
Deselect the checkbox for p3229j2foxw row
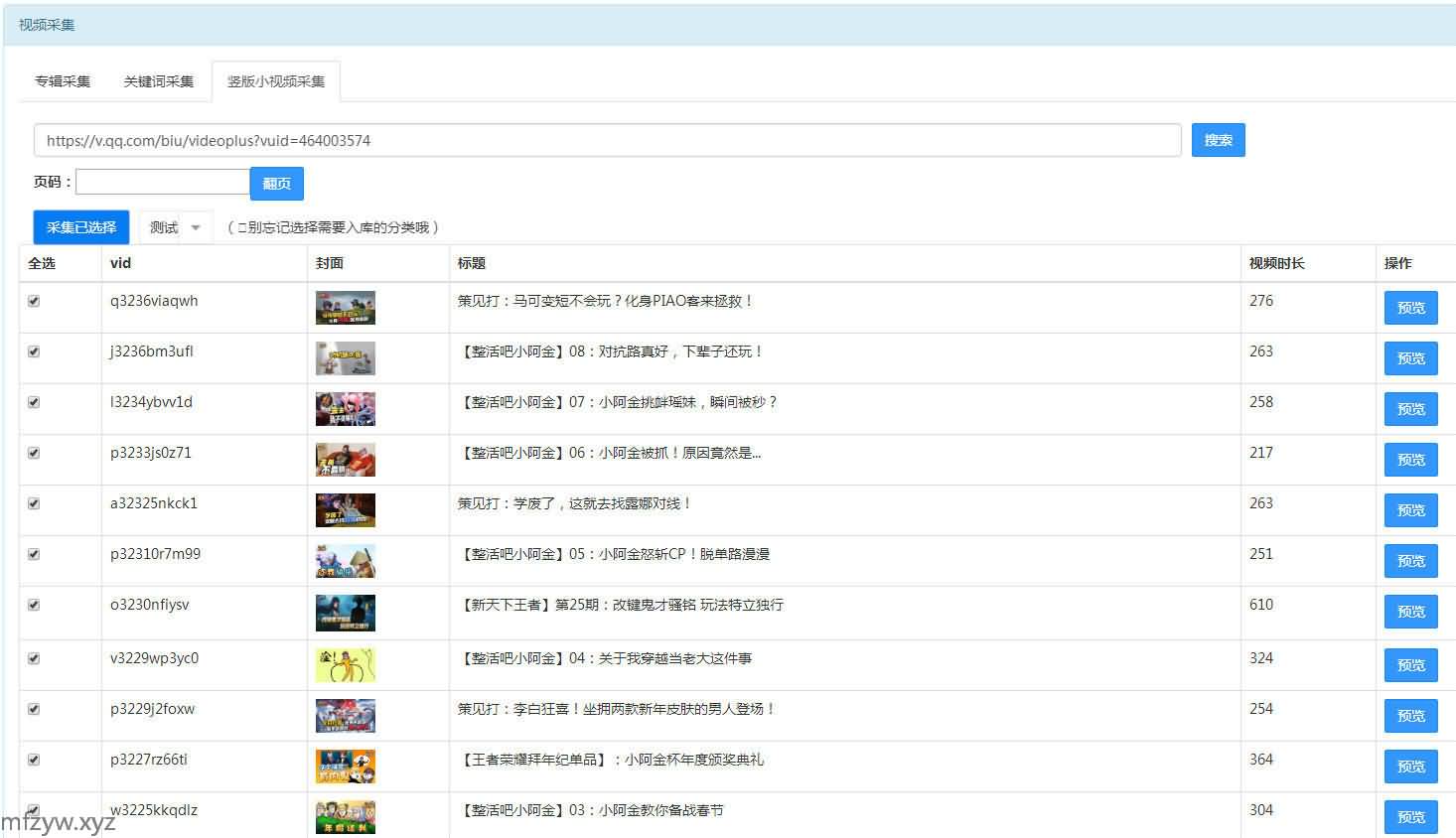[x=34, y=709]
